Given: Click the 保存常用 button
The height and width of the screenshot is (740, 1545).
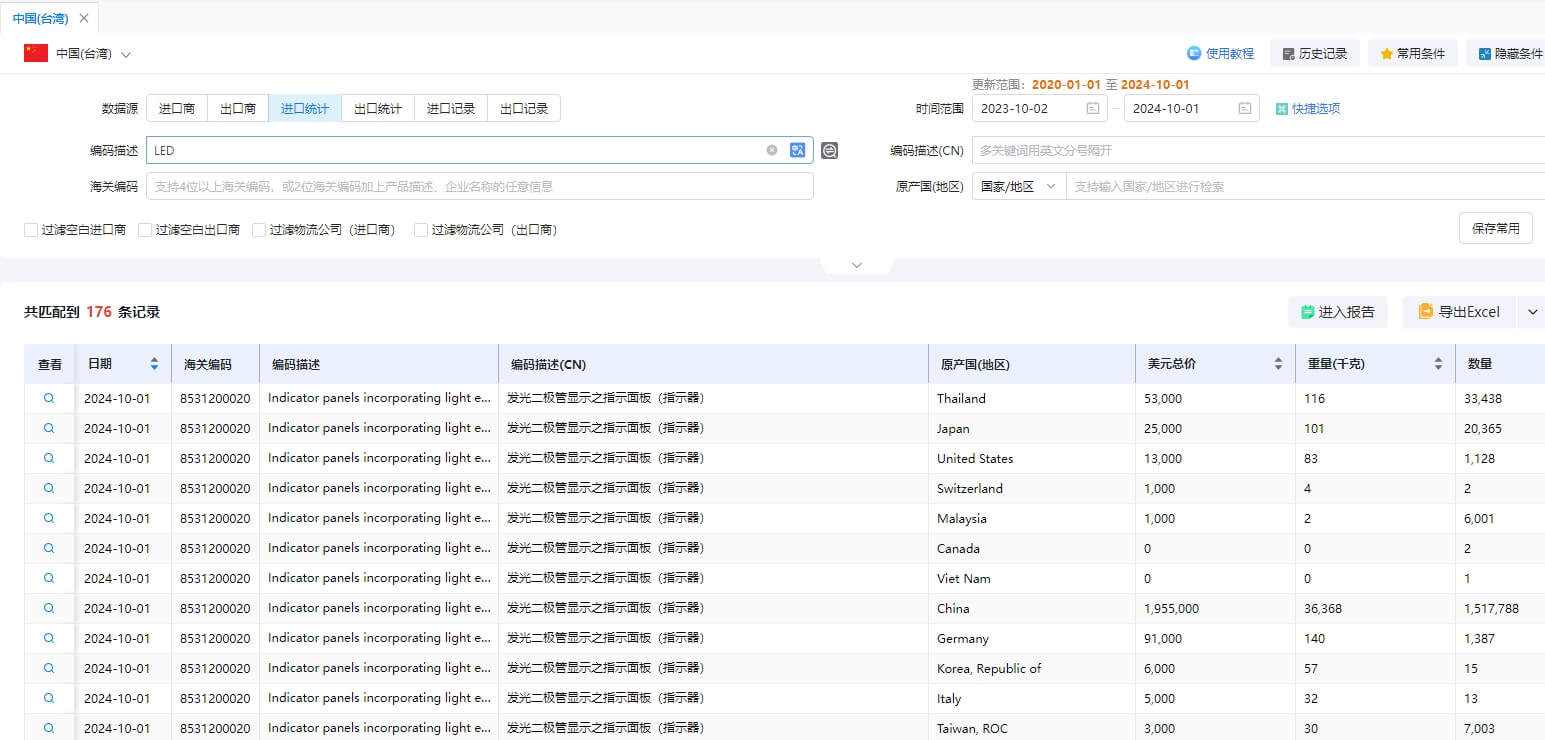Looking at the screenshot, I should (x=1496, y=228).
